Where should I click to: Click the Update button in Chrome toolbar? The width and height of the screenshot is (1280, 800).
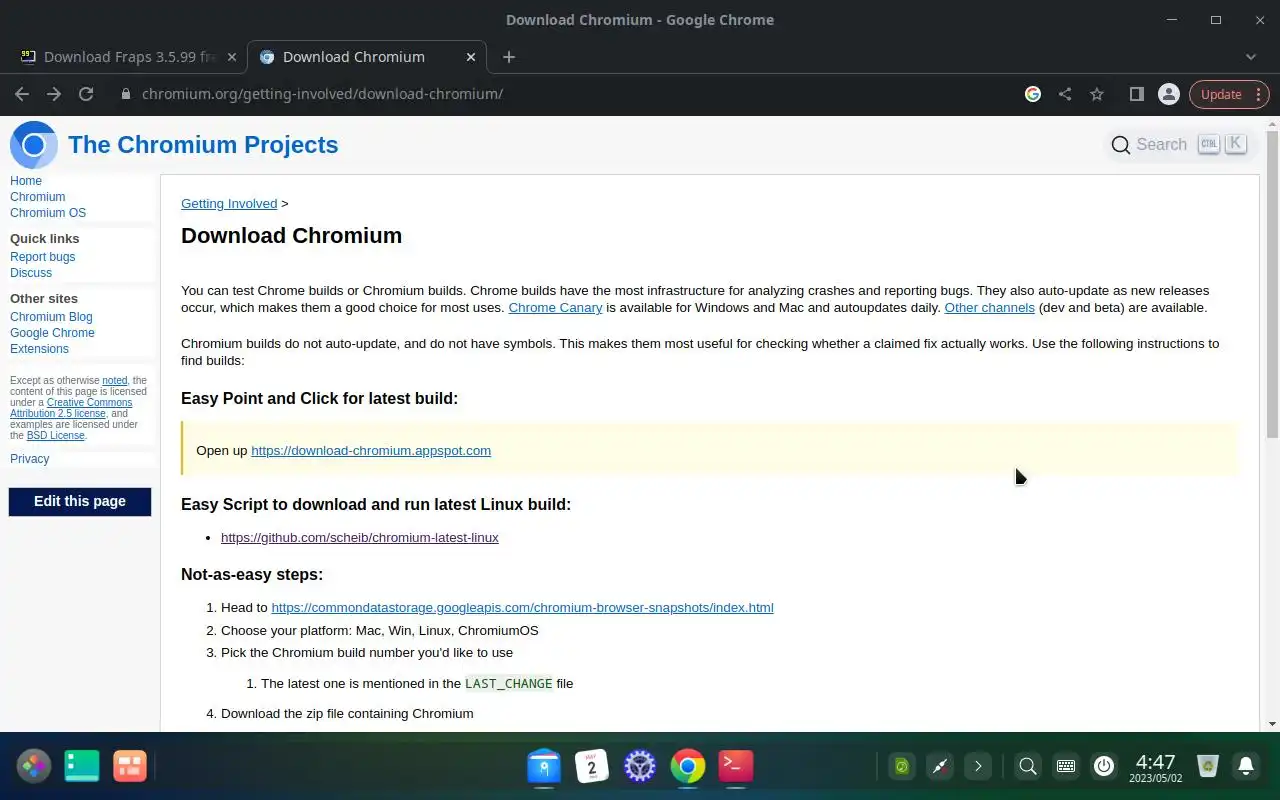pyautogui.click(x=1229, y=94)
